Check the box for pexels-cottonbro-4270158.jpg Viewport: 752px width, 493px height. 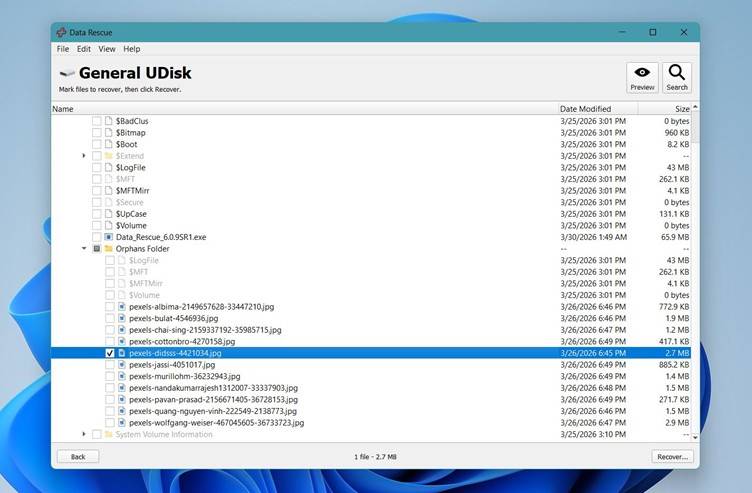(x=110, y=341)
